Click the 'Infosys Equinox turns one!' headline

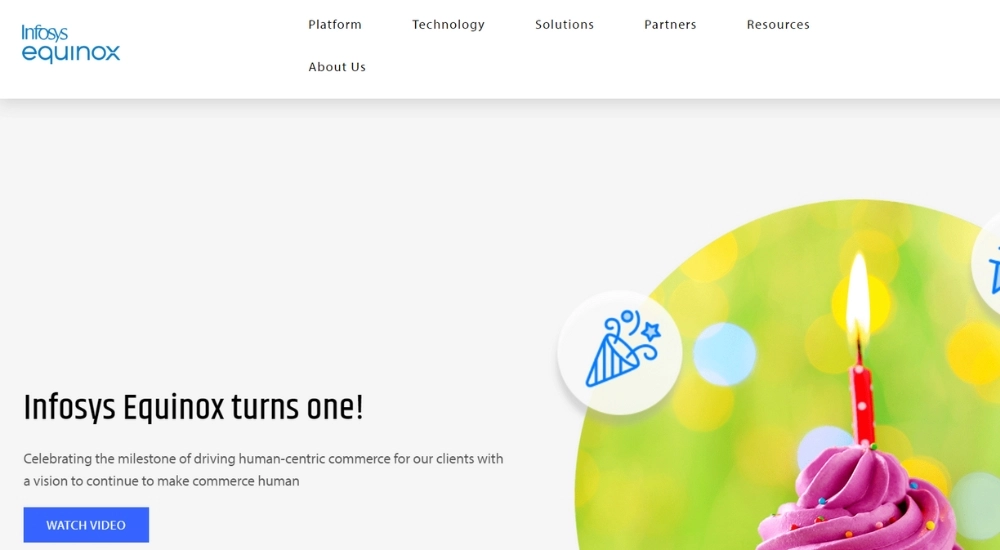(193, 408)
